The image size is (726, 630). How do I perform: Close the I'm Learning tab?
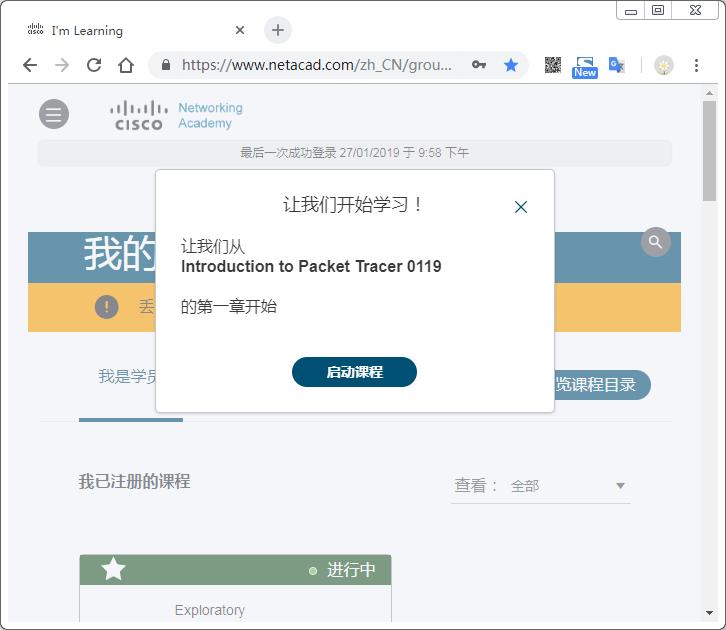click(240, 30)
